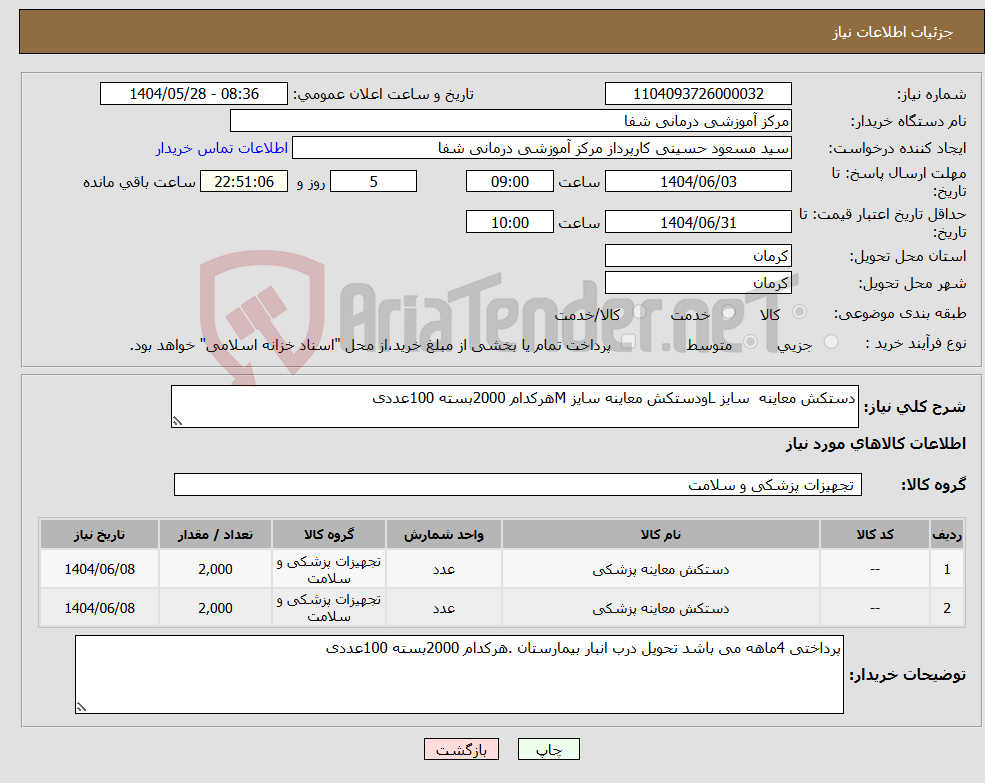Click the resize arrow icon of توضیحات خریدار textarea
Viewport: 985px width, 783px height.
(x=83, y=704)
